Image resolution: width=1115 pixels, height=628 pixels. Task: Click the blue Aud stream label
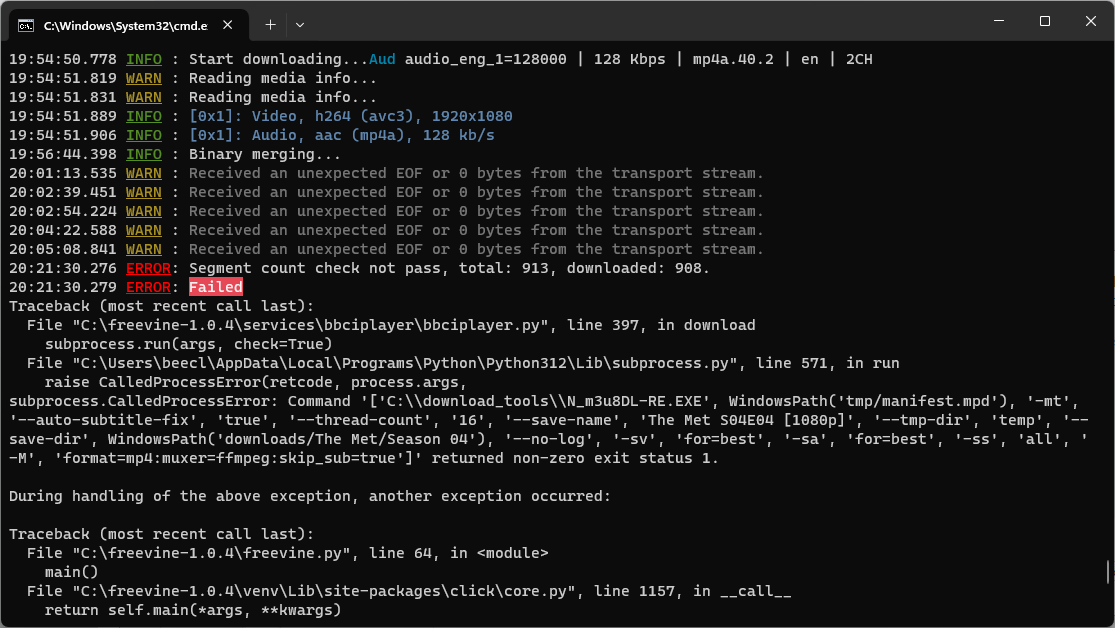[x=382, y=59]
